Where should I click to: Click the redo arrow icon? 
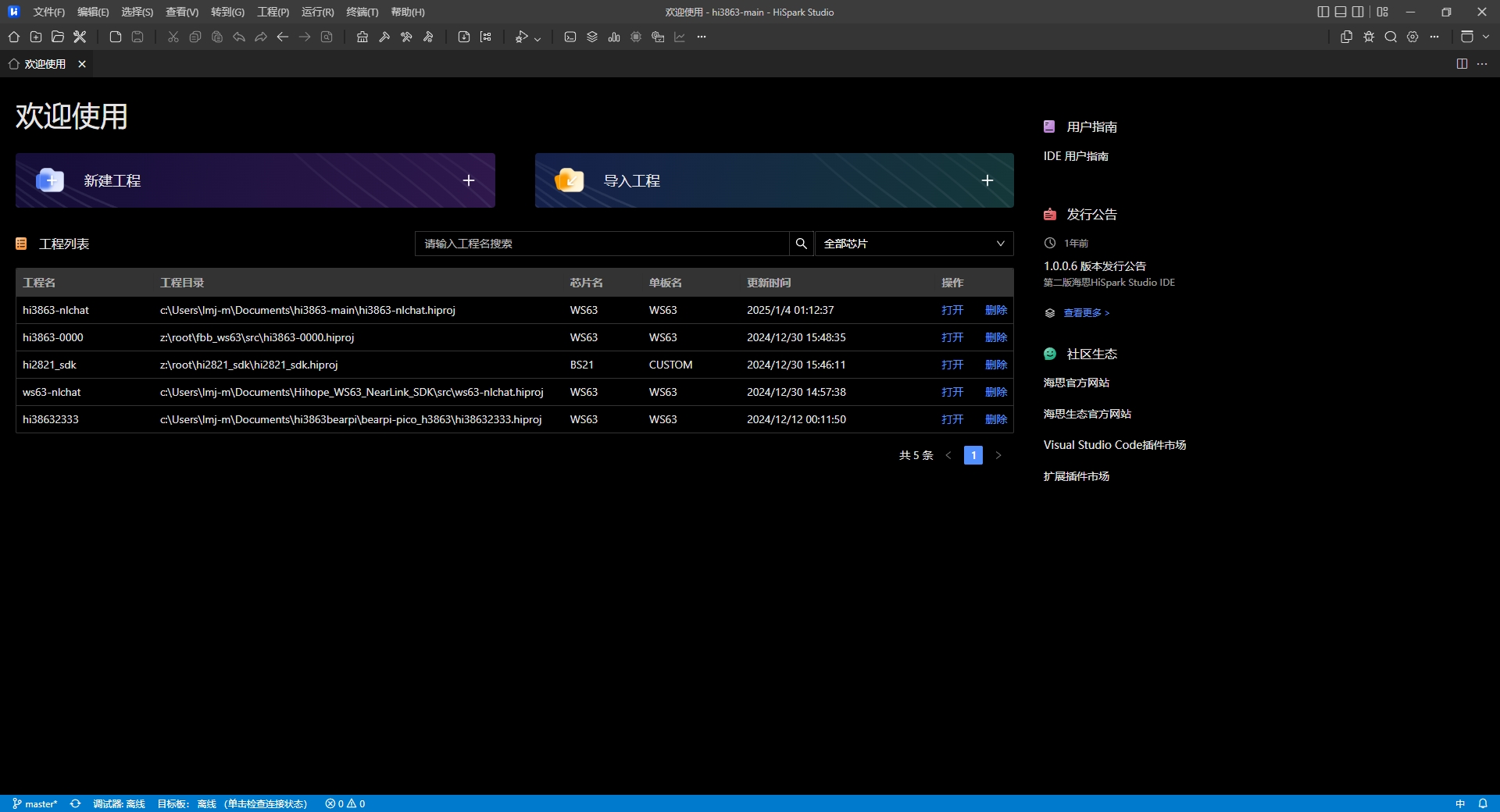pyautogui.click(x=260, y=37)
